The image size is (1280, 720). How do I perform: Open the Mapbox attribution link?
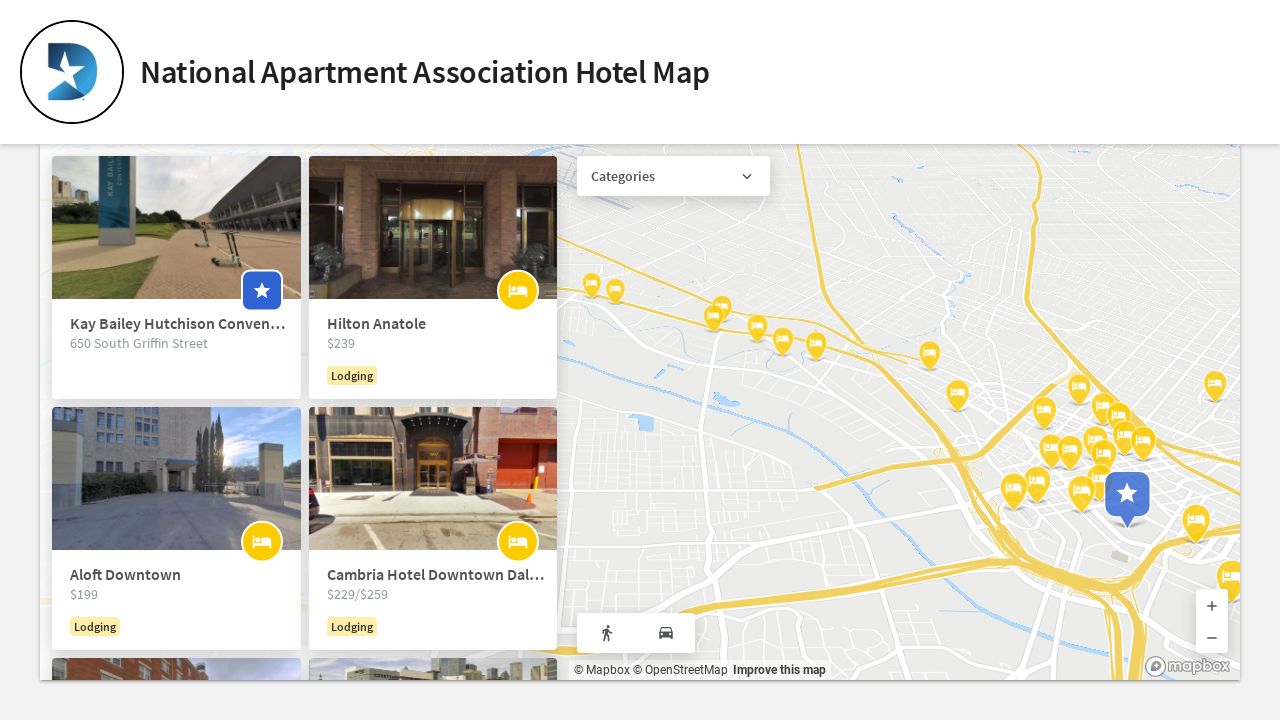pyautogui.click(x=601, y=670)
